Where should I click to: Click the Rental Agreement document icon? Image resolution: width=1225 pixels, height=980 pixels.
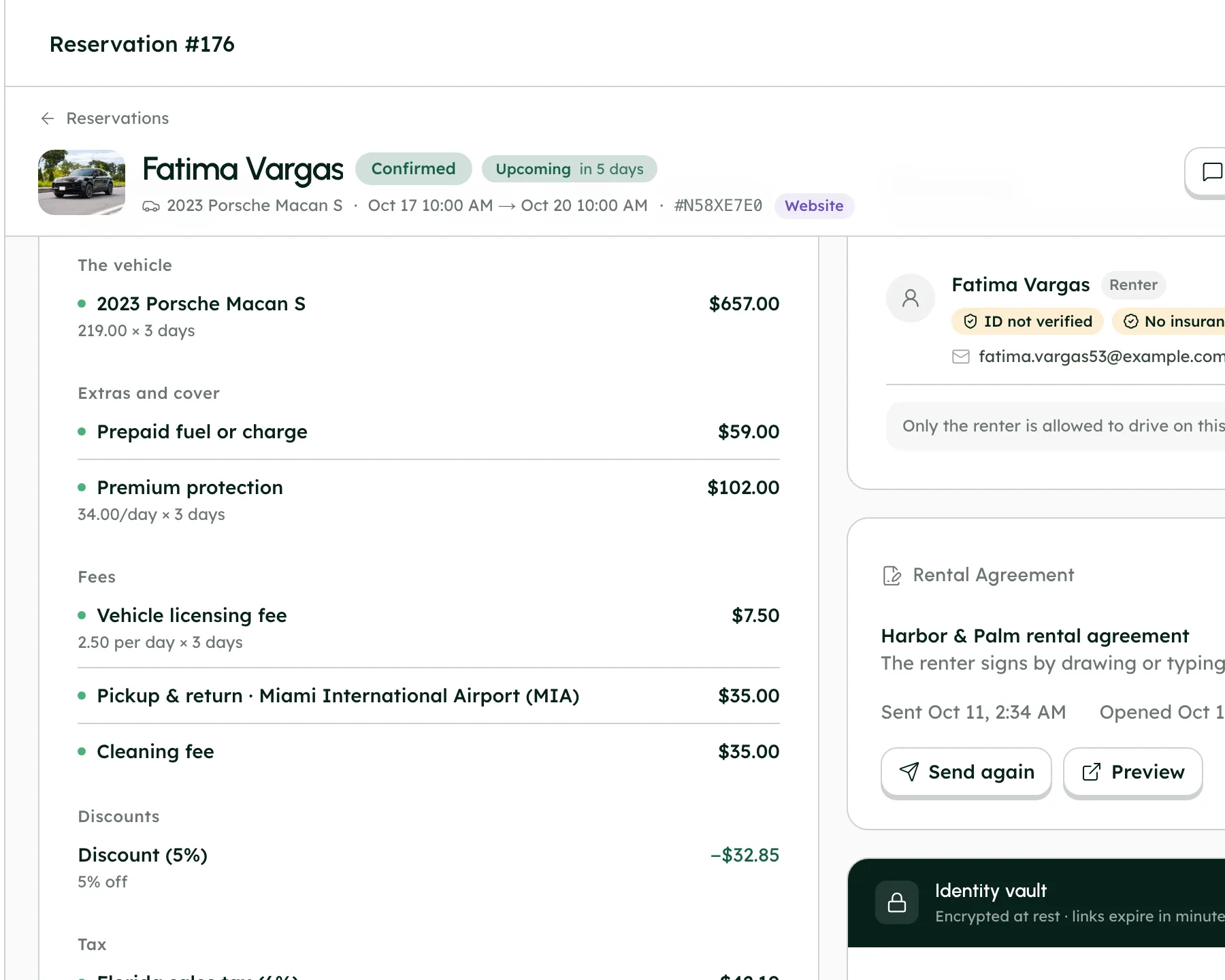(x=892, y=576)
